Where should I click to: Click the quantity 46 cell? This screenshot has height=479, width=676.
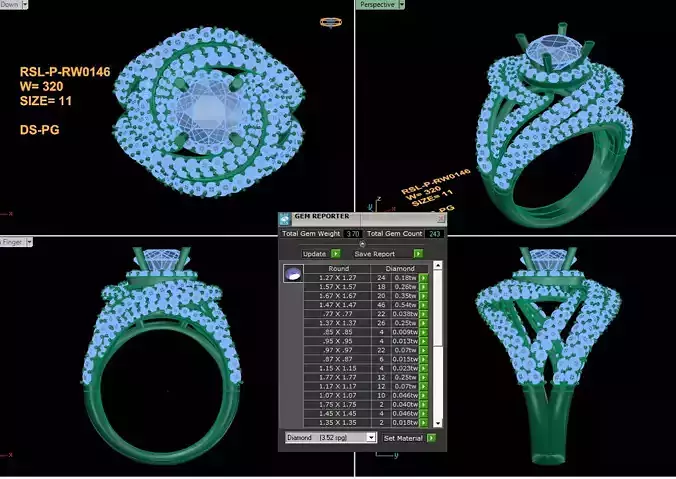[381, 305]
